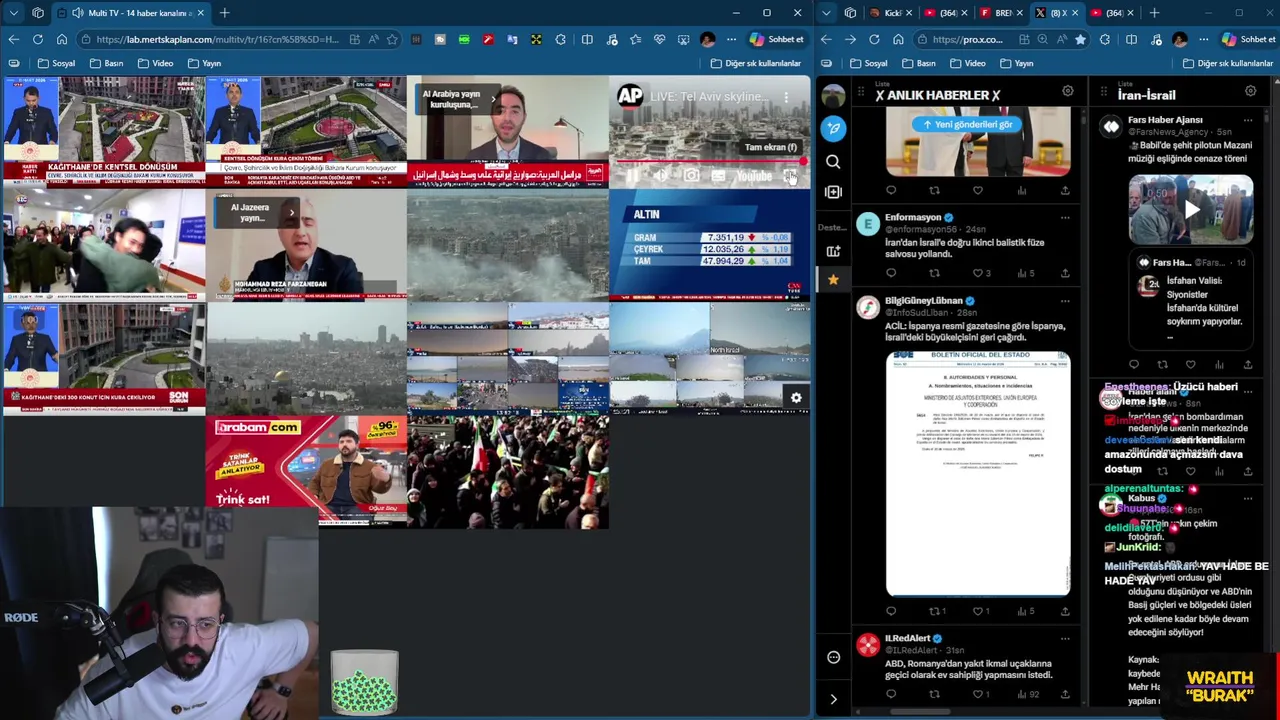Open tab actions chevron in Multi TV window
1280x720 pixels.
coord(13,13)
